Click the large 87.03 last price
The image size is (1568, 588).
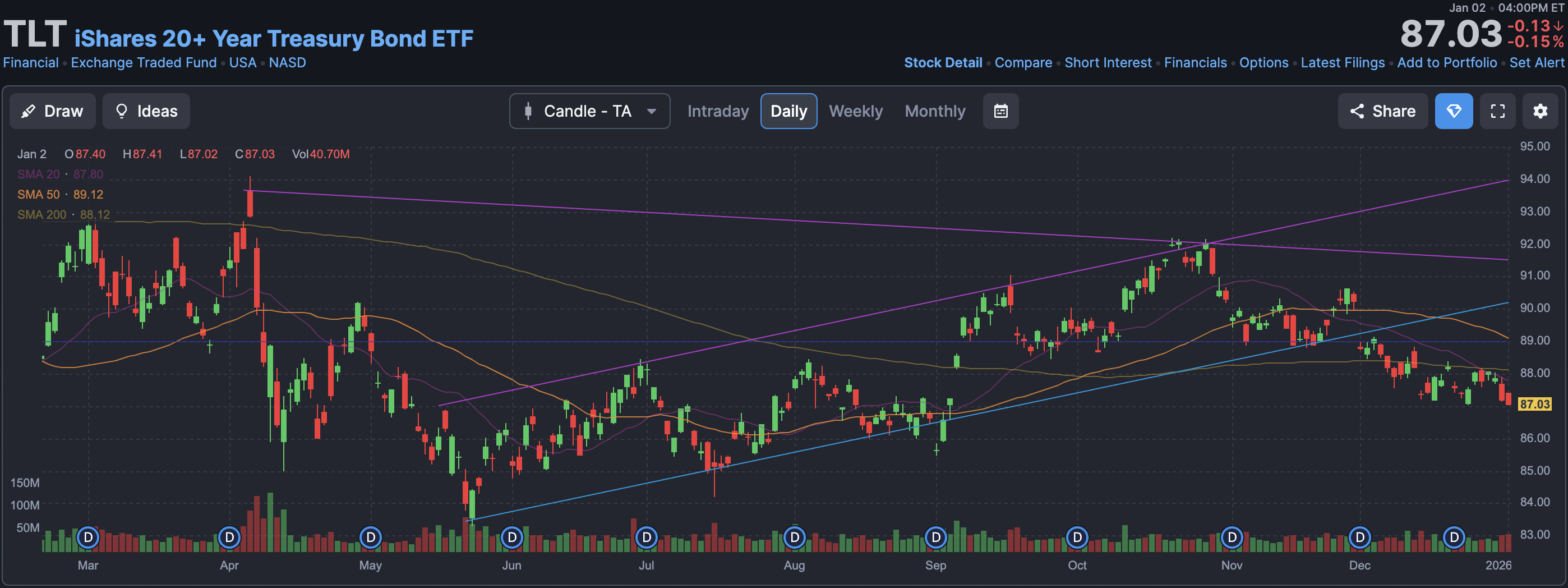[1451, 34]
